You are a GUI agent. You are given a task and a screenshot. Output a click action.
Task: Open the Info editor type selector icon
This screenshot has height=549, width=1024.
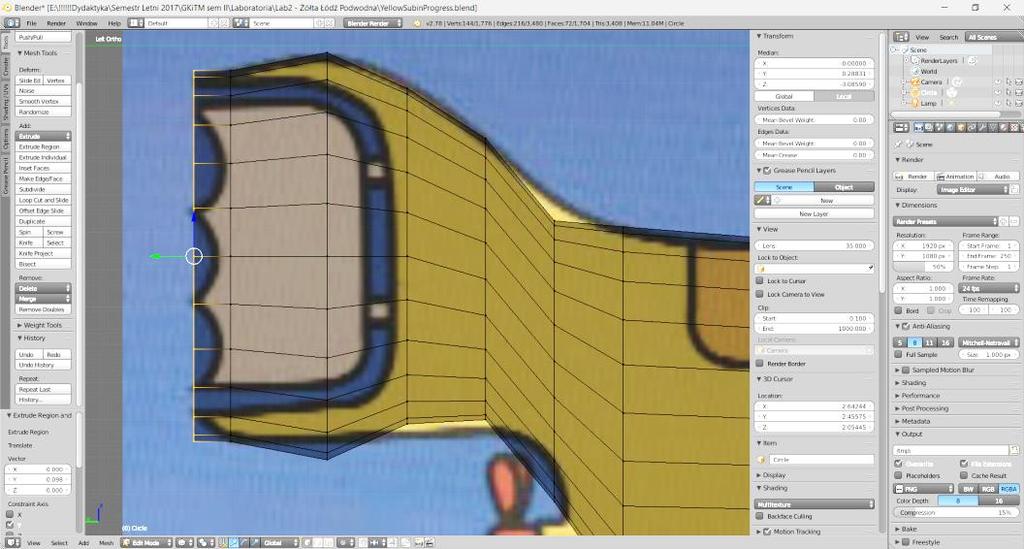(12, 23)
